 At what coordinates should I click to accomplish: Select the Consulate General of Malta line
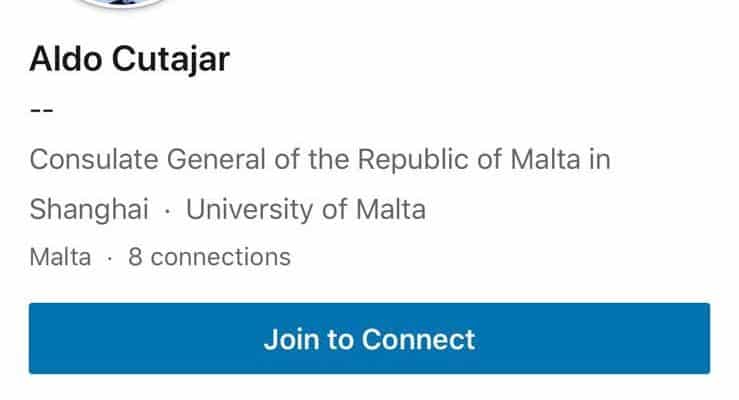point(320,160)
